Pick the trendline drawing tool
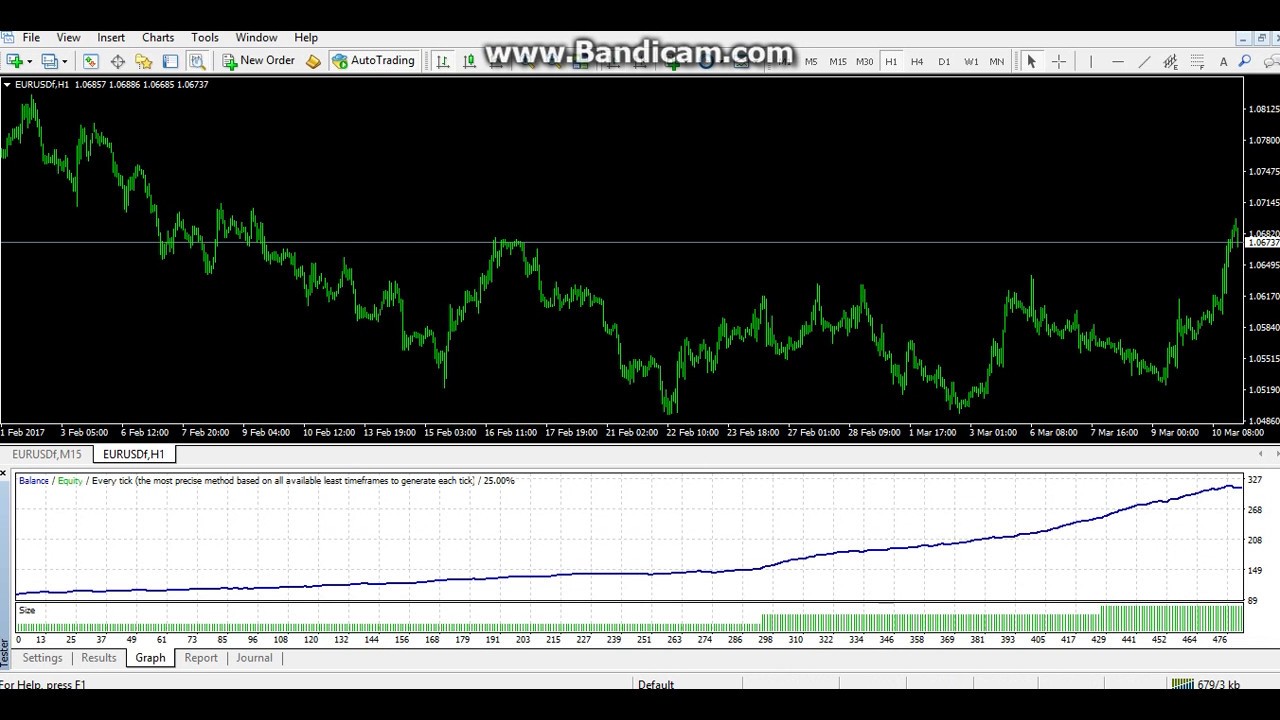 pyautogui.click(x=1145, y=61)
